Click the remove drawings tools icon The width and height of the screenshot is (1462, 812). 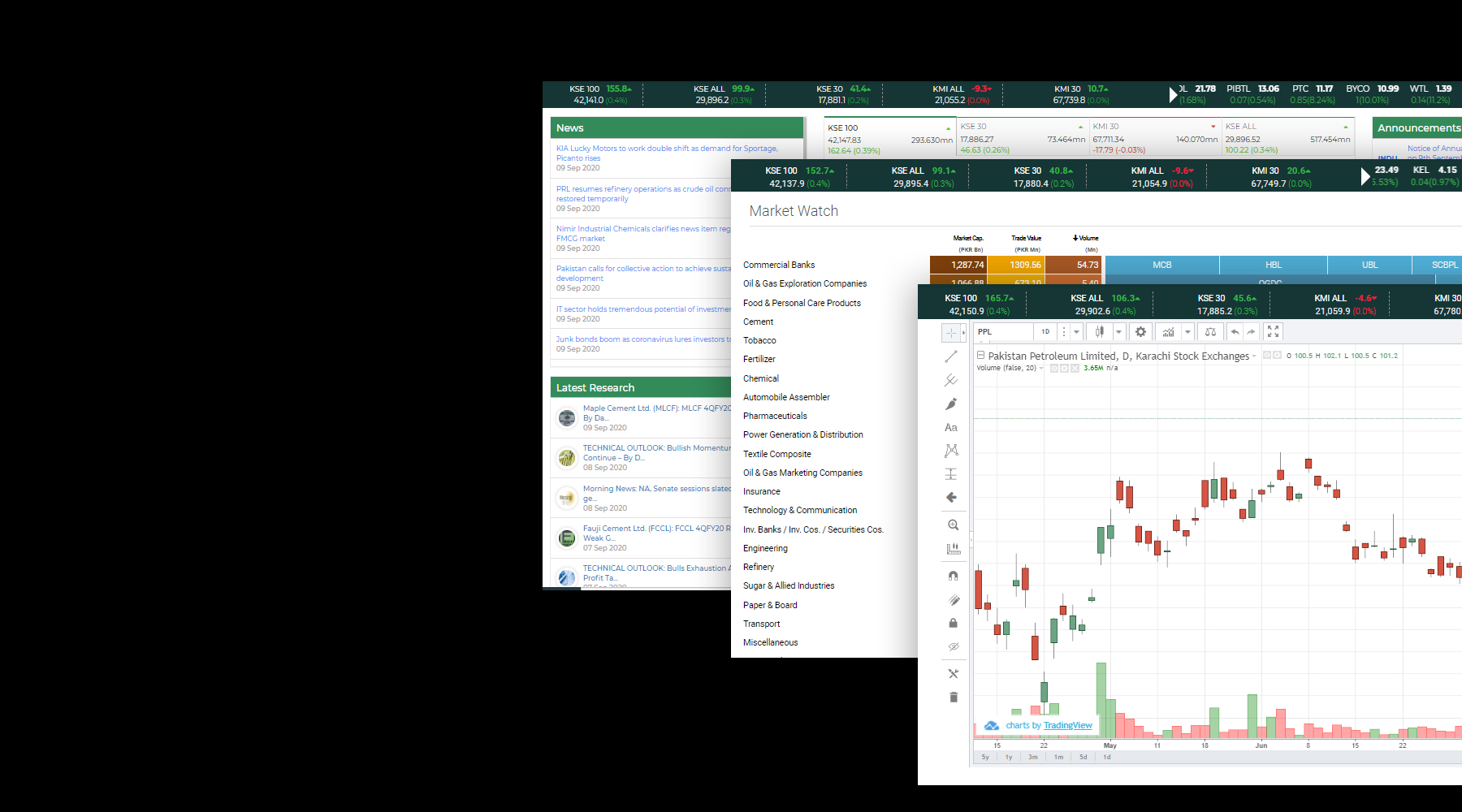pos(954,674)
